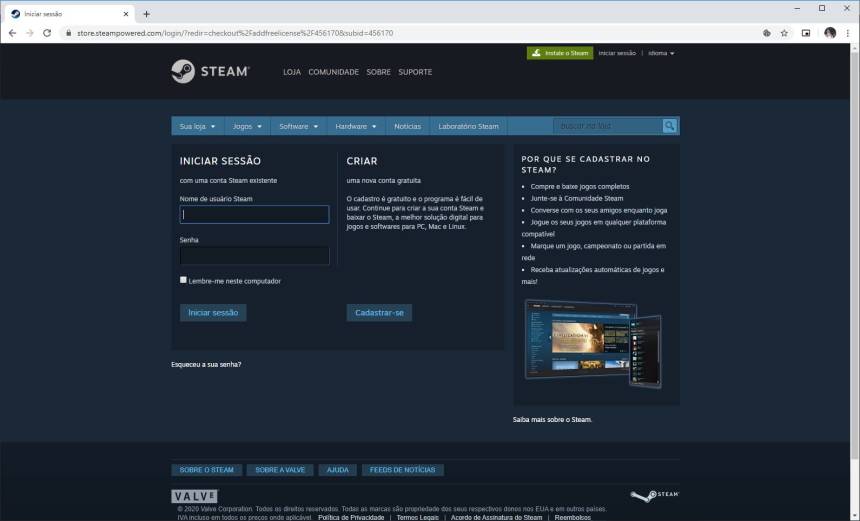This screenshot has height=521, width=860.
Task: Click the iniciar sessão link at top
Action: click(x=617, y=53)
